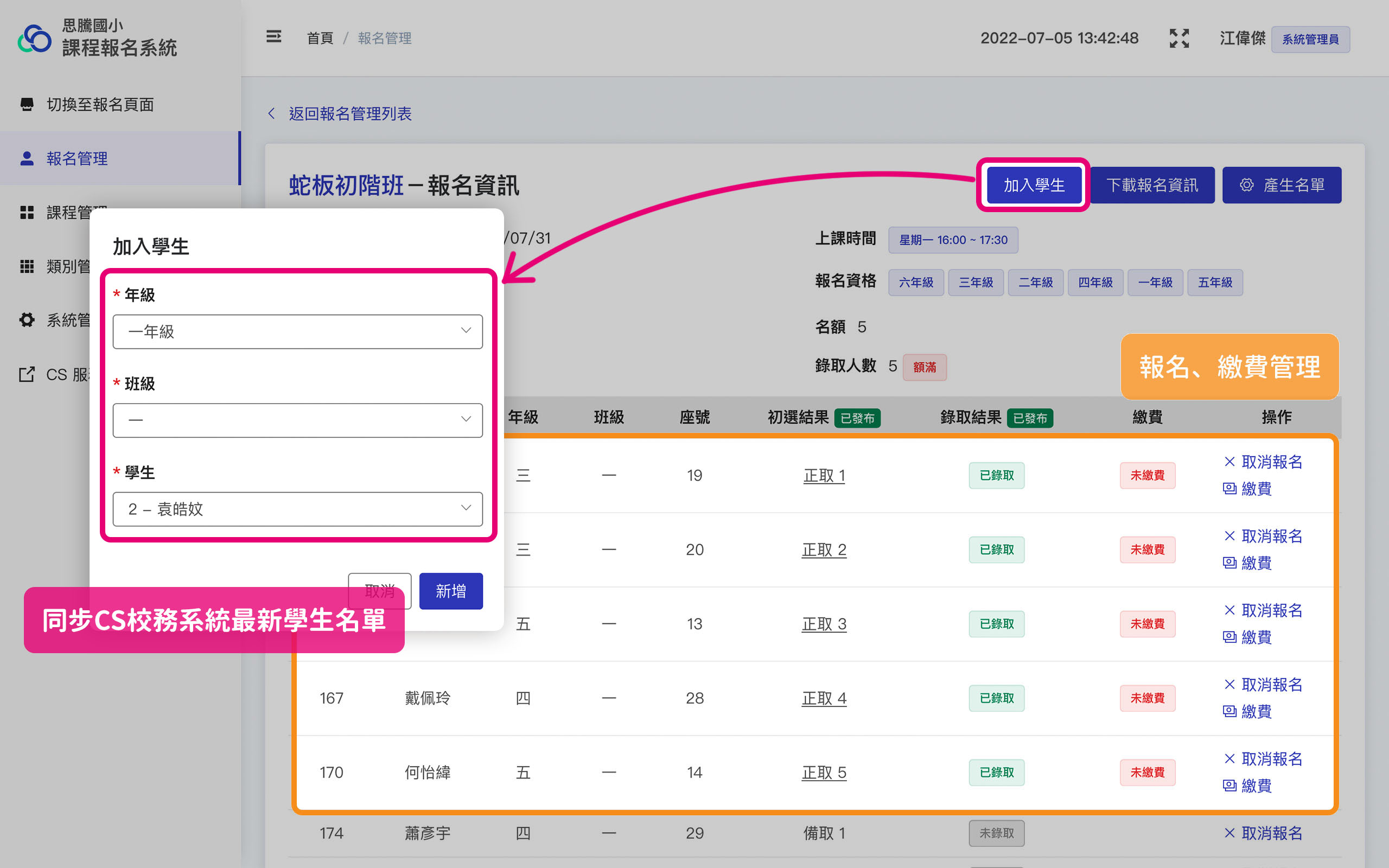The image size is (1389, 868).
Task: Click the X cancel icon for 戴佩玲's row
Action: tap(1229, 684)
